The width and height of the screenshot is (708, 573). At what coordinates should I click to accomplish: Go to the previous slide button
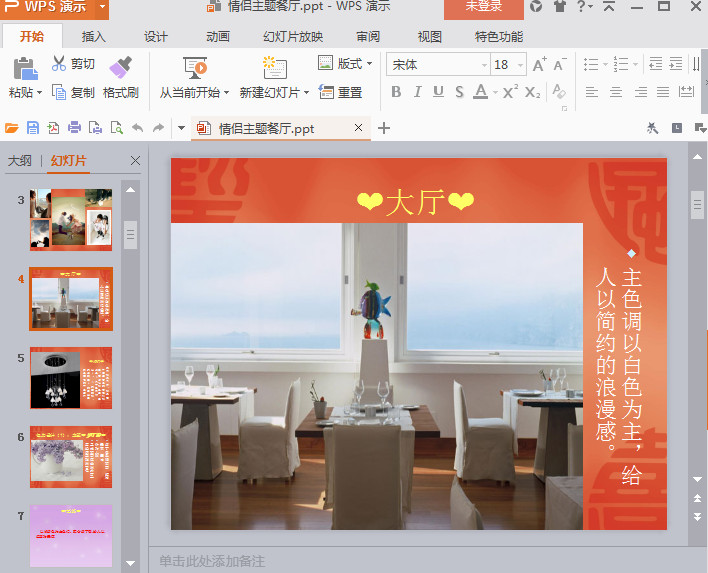(697, 498)
